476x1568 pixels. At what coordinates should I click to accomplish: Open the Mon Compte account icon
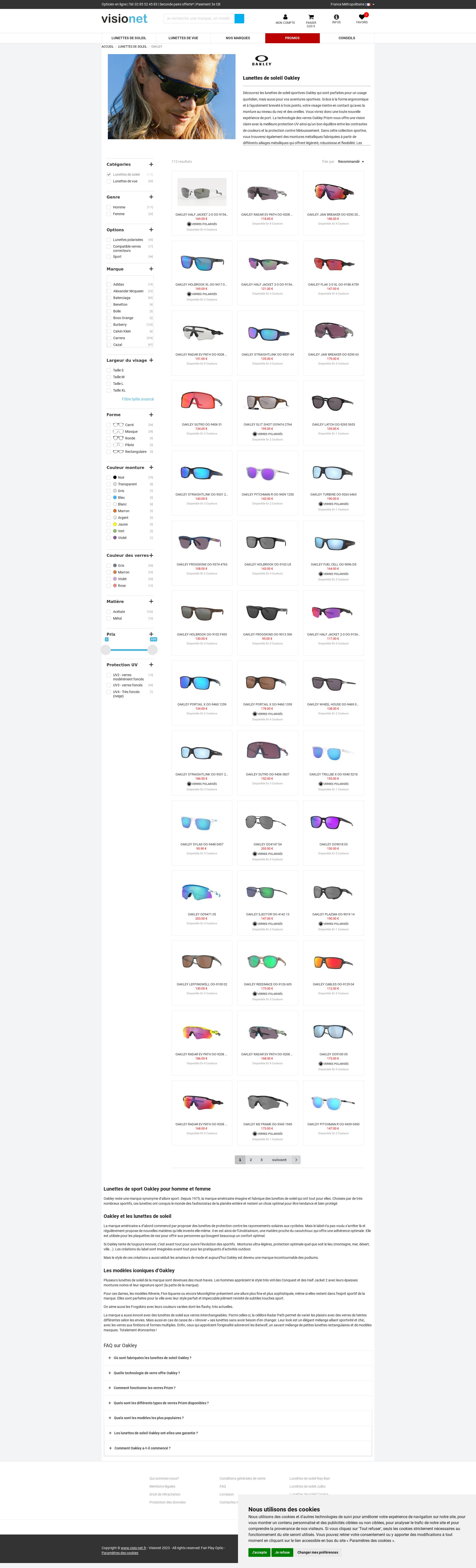click(285, 17)
